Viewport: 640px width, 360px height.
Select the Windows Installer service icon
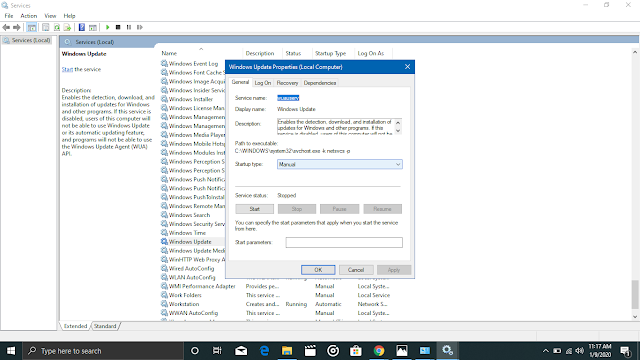[164, 99]
